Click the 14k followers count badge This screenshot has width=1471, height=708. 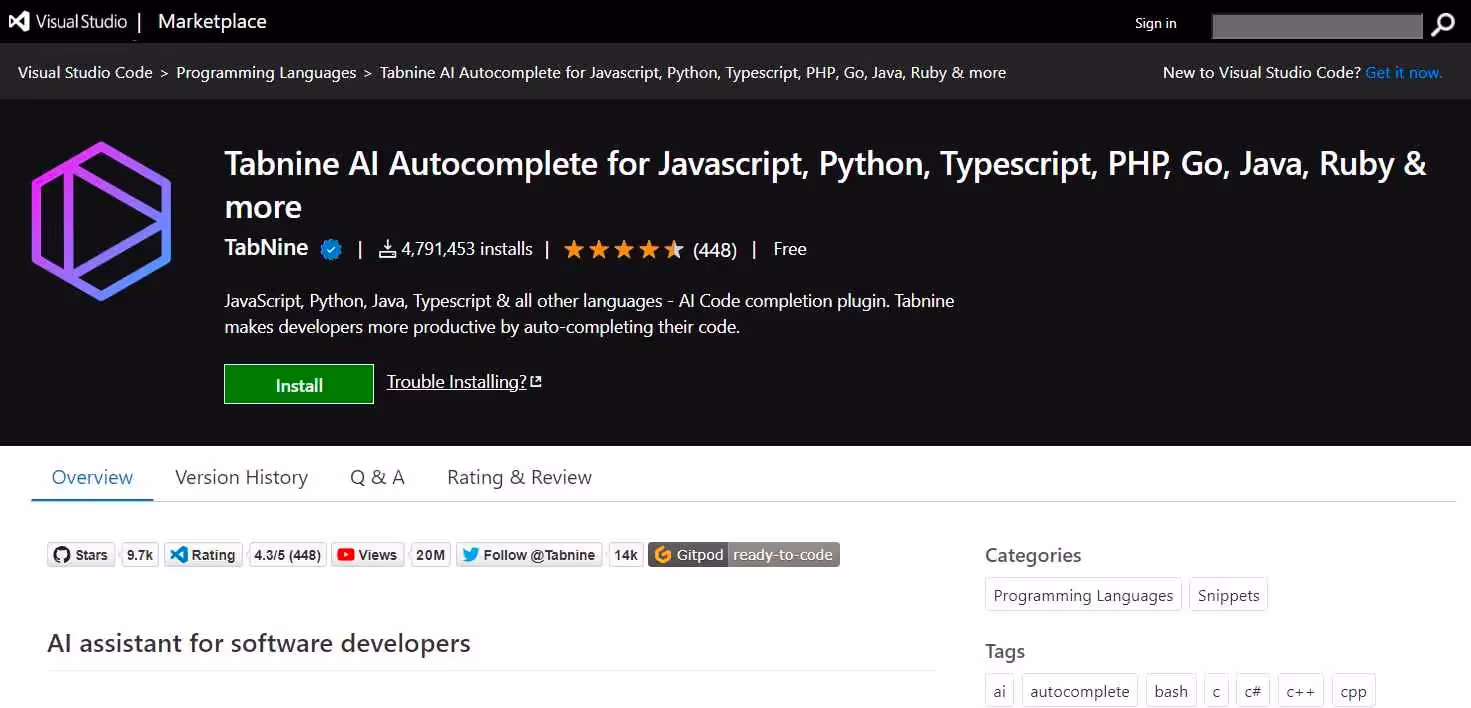[626, 555]
